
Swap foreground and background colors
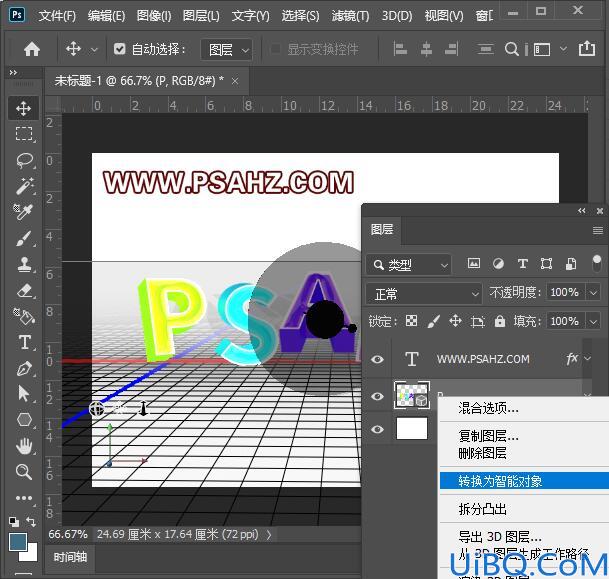[31, 522]
